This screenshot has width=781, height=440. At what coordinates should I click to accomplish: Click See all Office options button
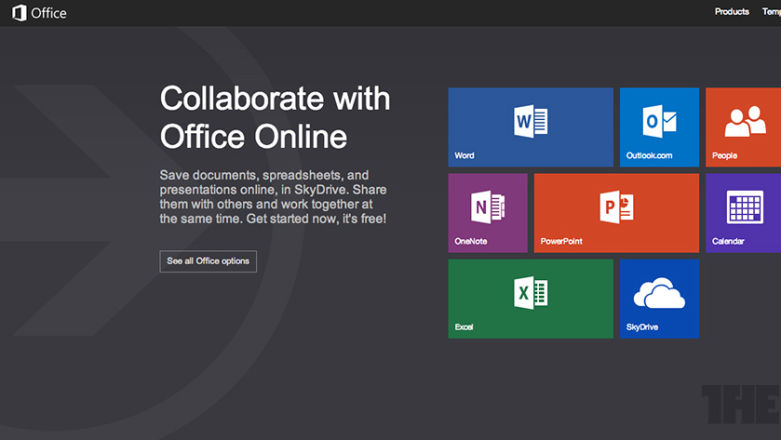pyautogui.click(x=208, y=261)
